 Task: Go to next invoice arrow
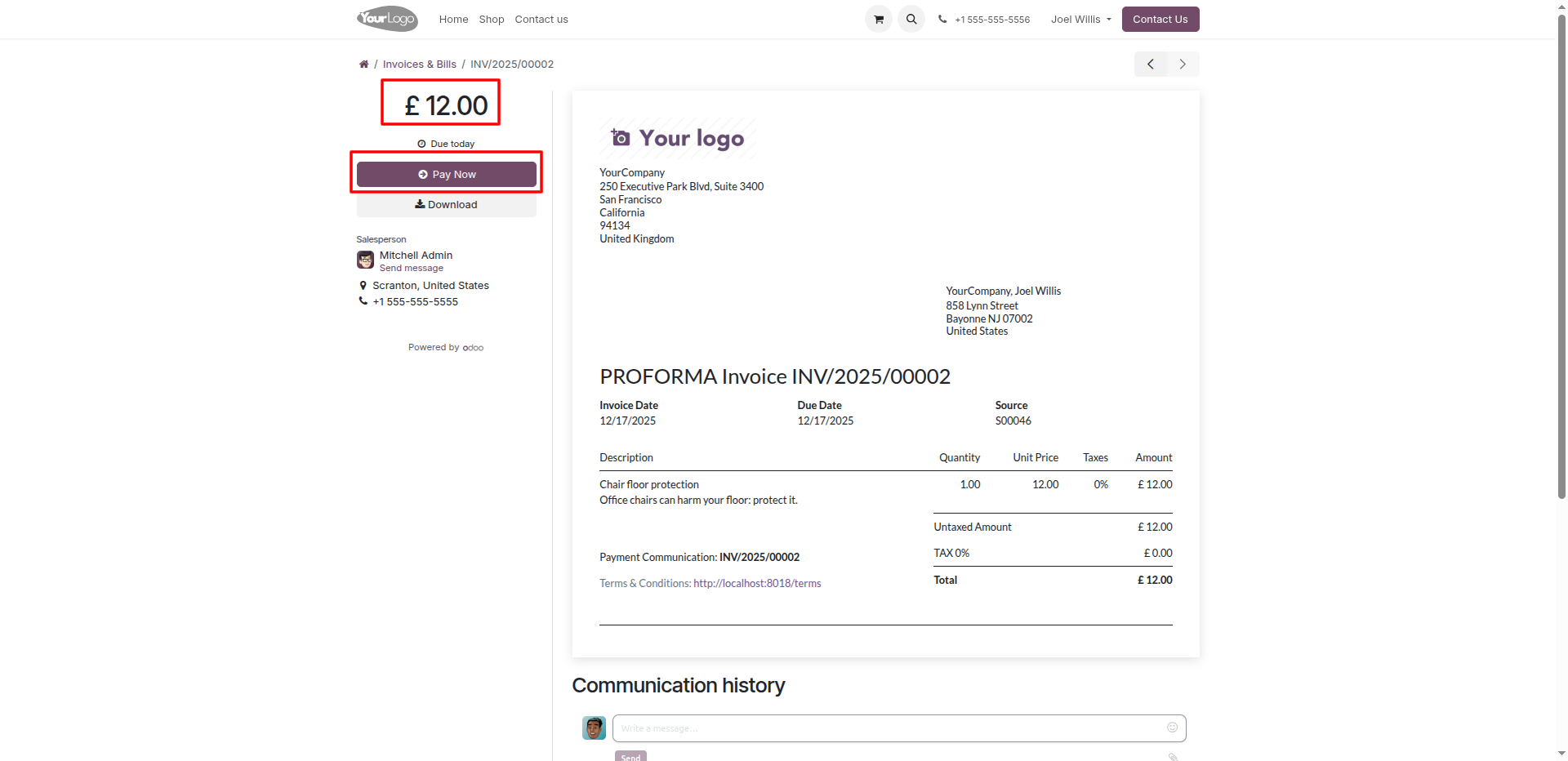coord(1183,65)
